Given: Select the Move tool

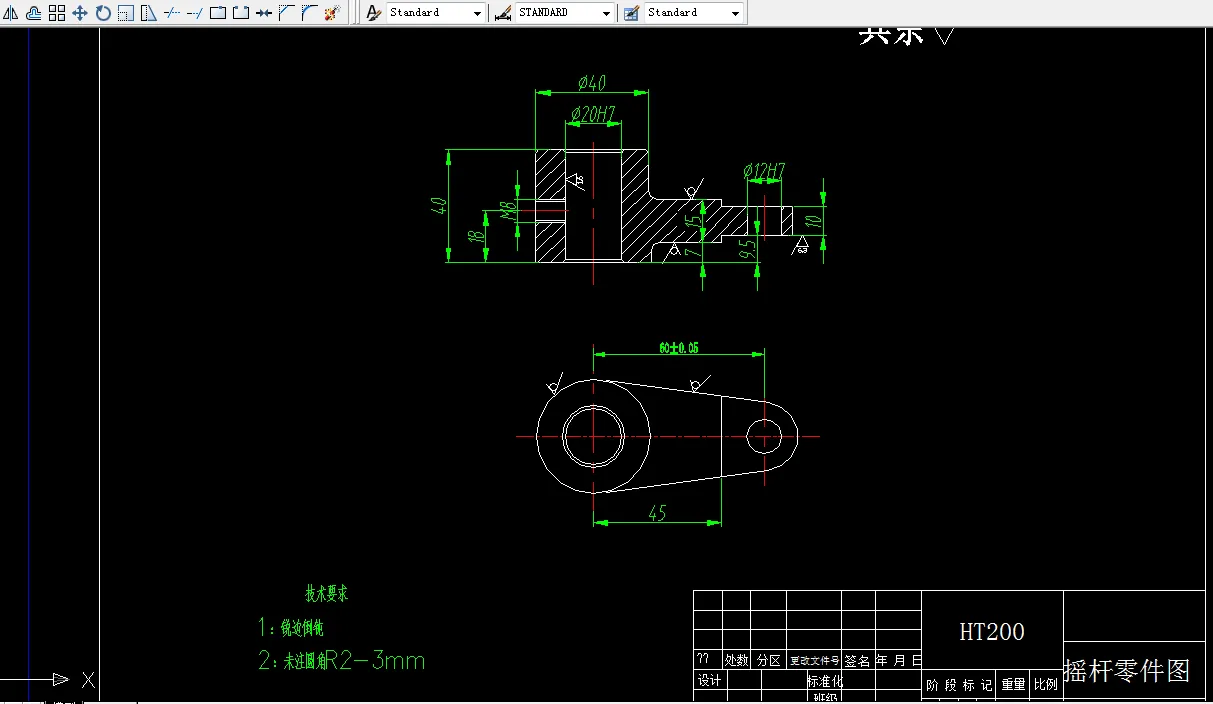Looking at the screenshot, I should (x=80, y=13).
